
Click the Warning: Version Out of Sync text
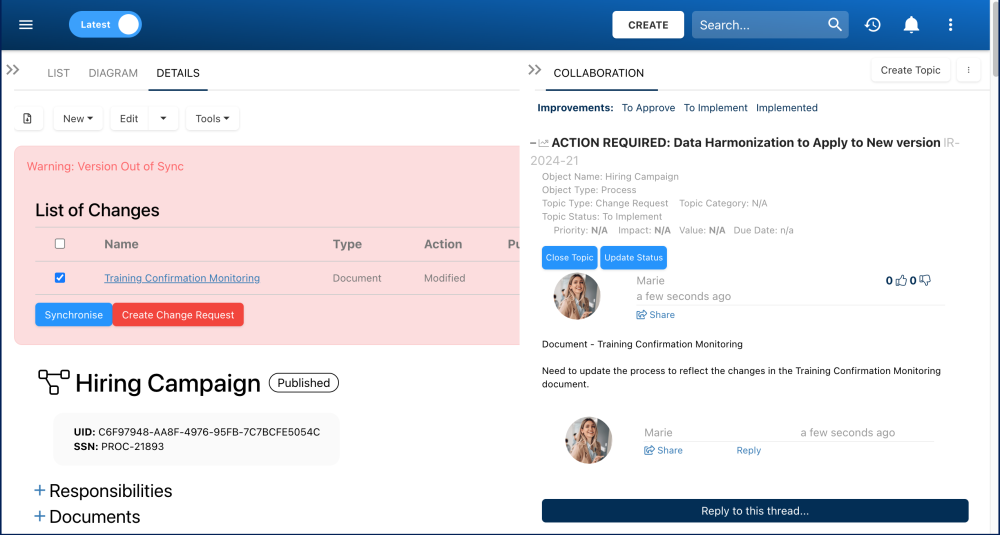click(x=105, y=166)
